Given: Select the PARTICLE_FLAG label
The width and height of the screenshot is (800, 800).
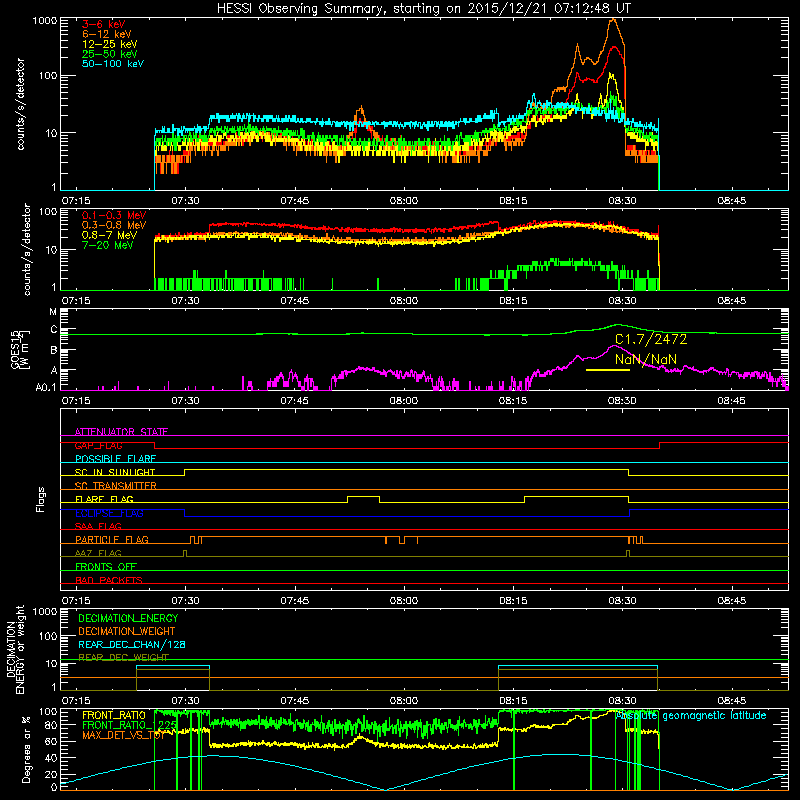Looking at the screenshot, I should pyautogui.click(x=112, y=540).
